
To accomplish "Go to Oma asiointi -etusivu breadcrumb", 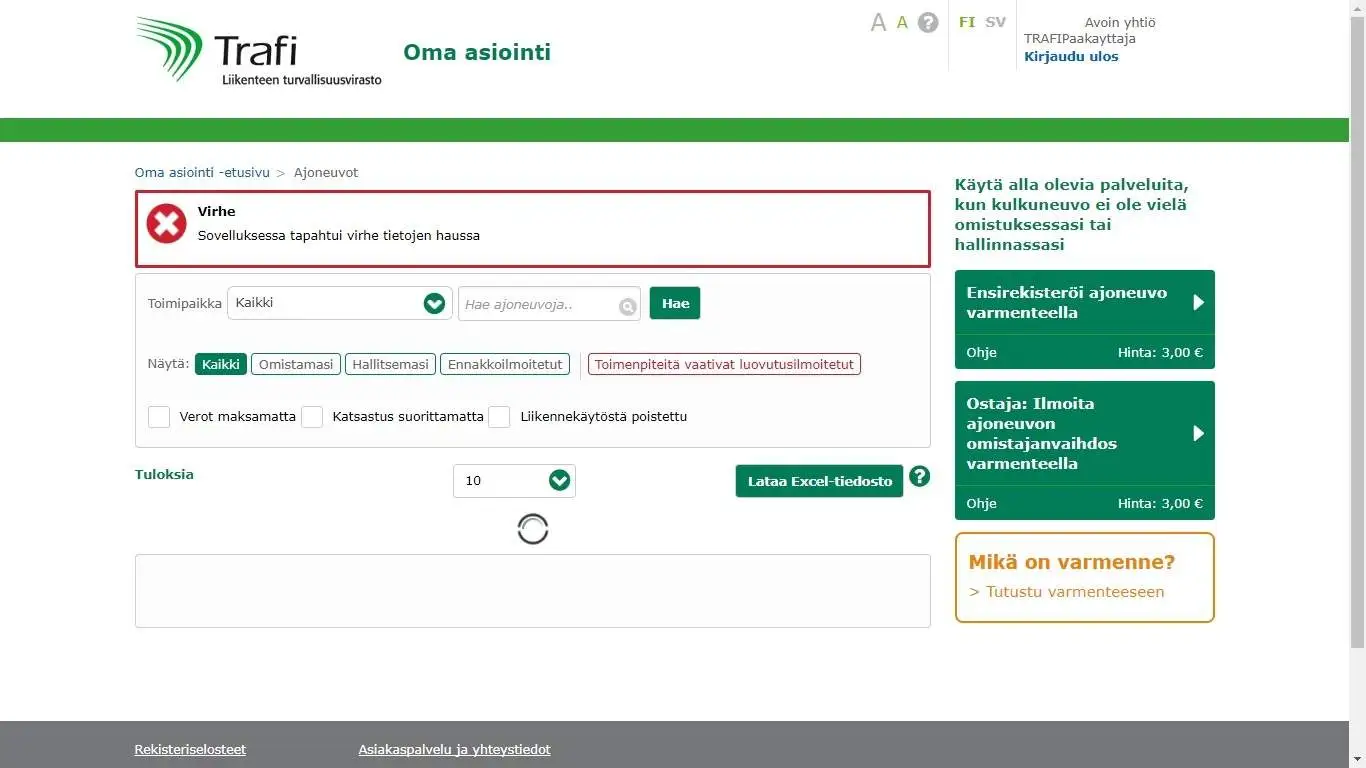I will click(x=202, y=173).
